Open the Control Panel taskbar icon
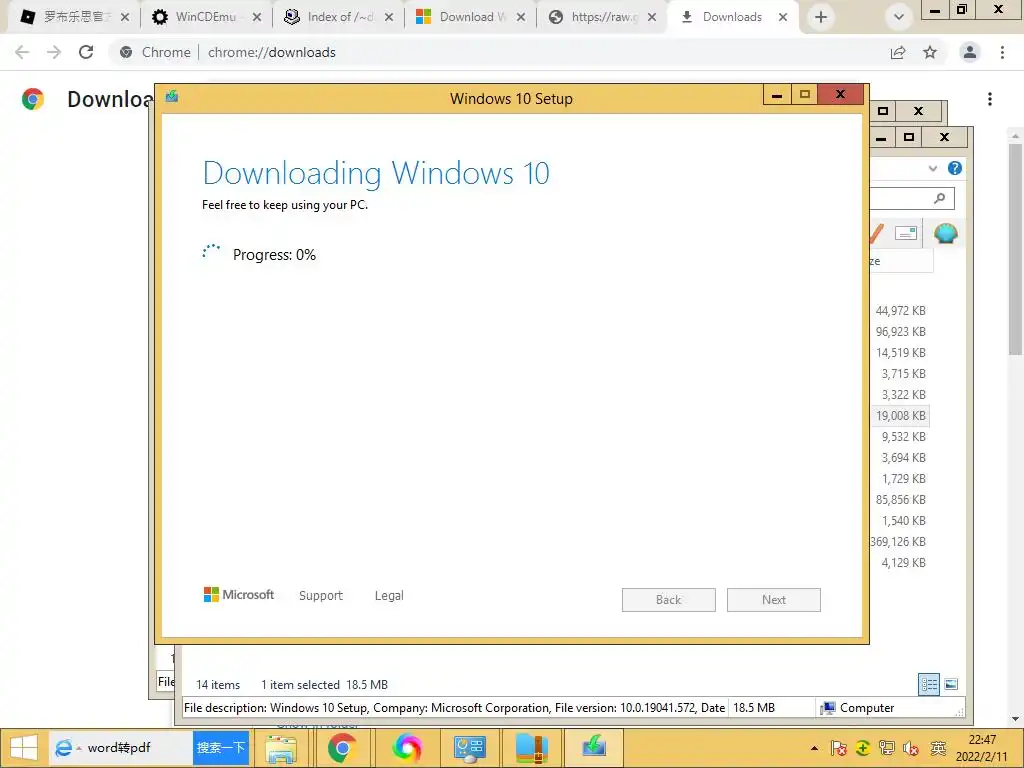 tap(469, 748)
